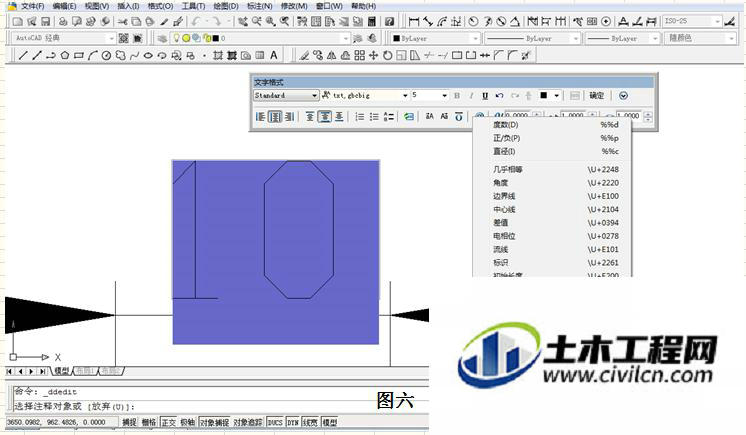Select the Arc drawing tool
The width and height of the screenshot is (746, 435).
tap(92, 56)
